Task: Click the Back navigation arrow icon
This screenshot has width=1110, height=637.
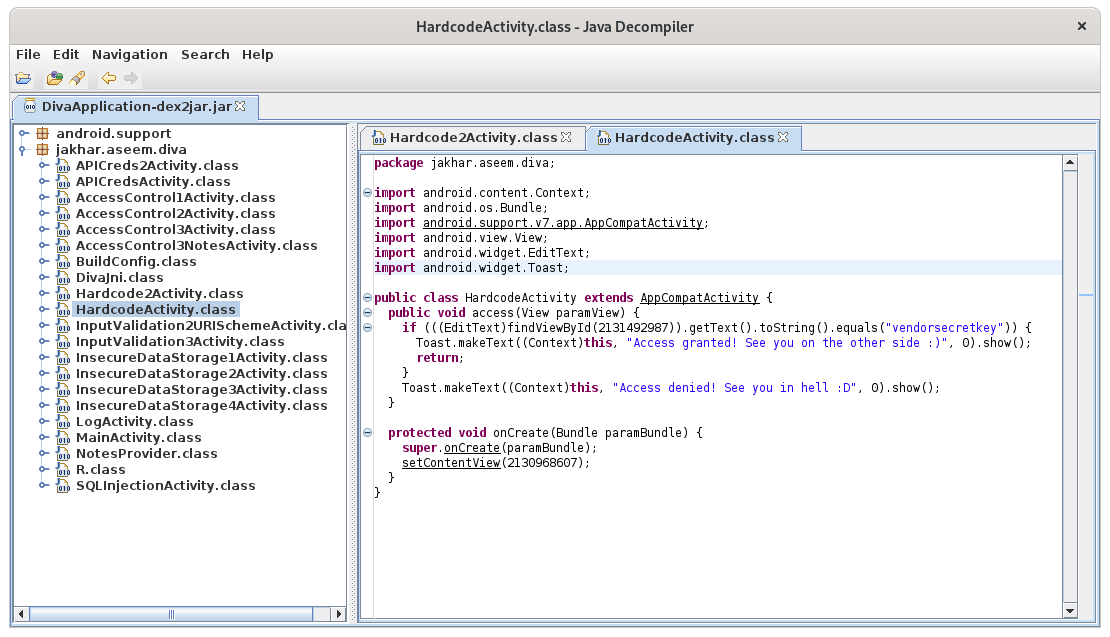Action: coord(108,78)
